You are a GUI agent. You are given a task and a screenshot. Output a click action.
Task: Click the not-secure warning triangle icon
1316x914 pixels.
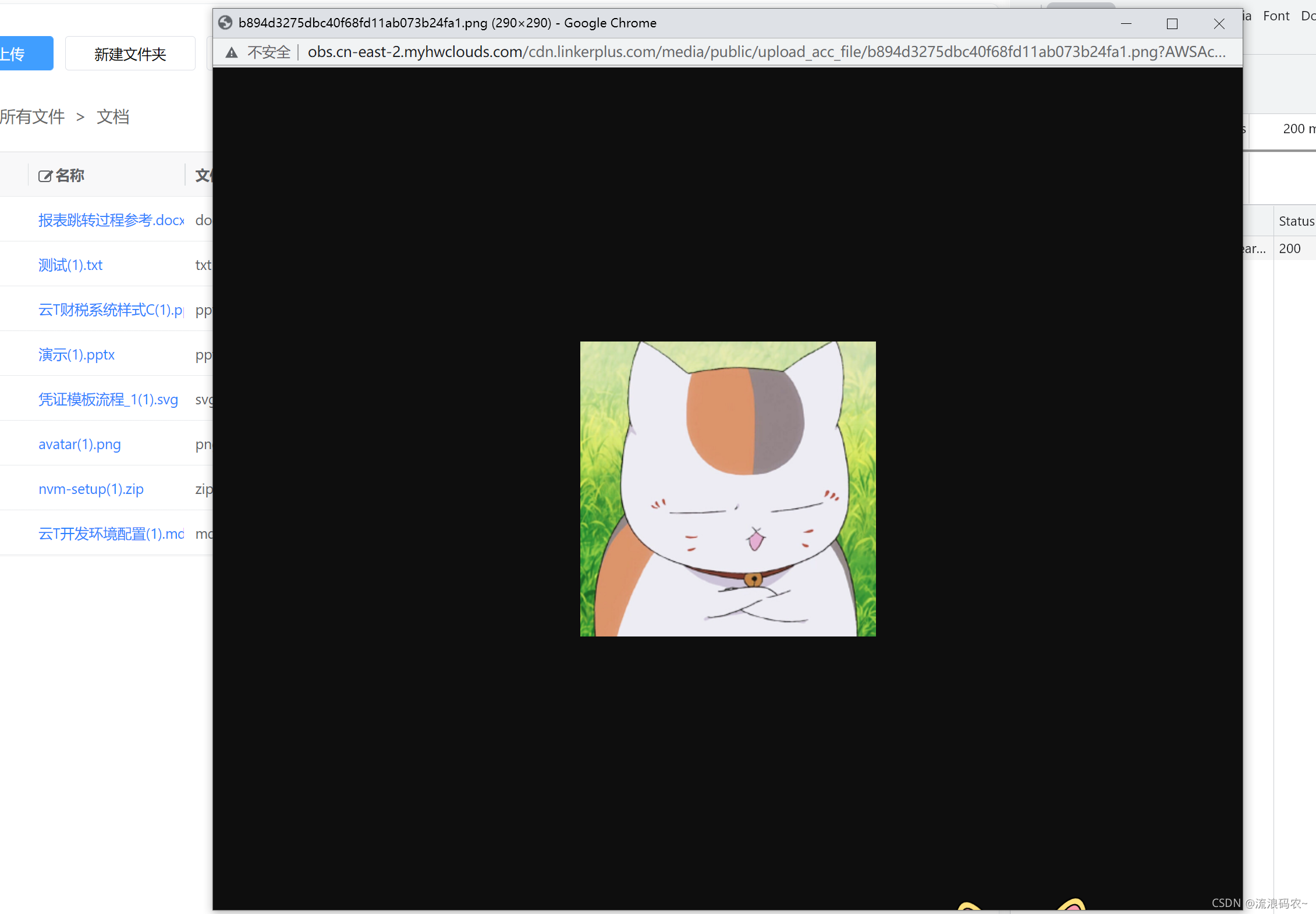tap(232, 52)
